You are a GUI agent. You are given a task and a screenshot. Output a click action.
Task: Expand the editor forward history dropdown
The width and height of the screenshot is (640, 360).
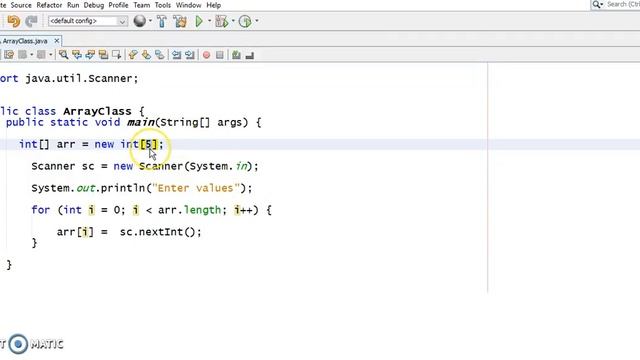point(51,55)
